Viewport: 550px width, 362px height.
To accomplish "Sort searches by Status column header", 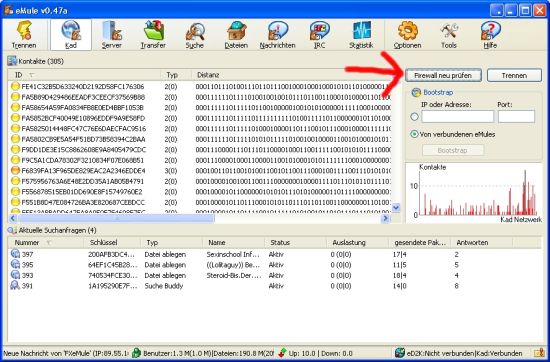I will 295,242.
